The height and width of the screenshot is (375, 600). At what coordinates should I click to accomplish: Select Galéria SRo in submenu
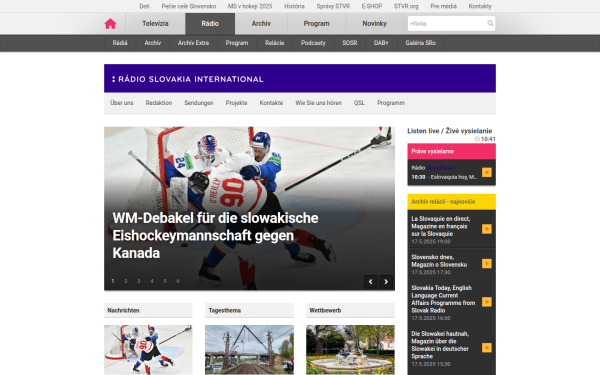[421, 43]
